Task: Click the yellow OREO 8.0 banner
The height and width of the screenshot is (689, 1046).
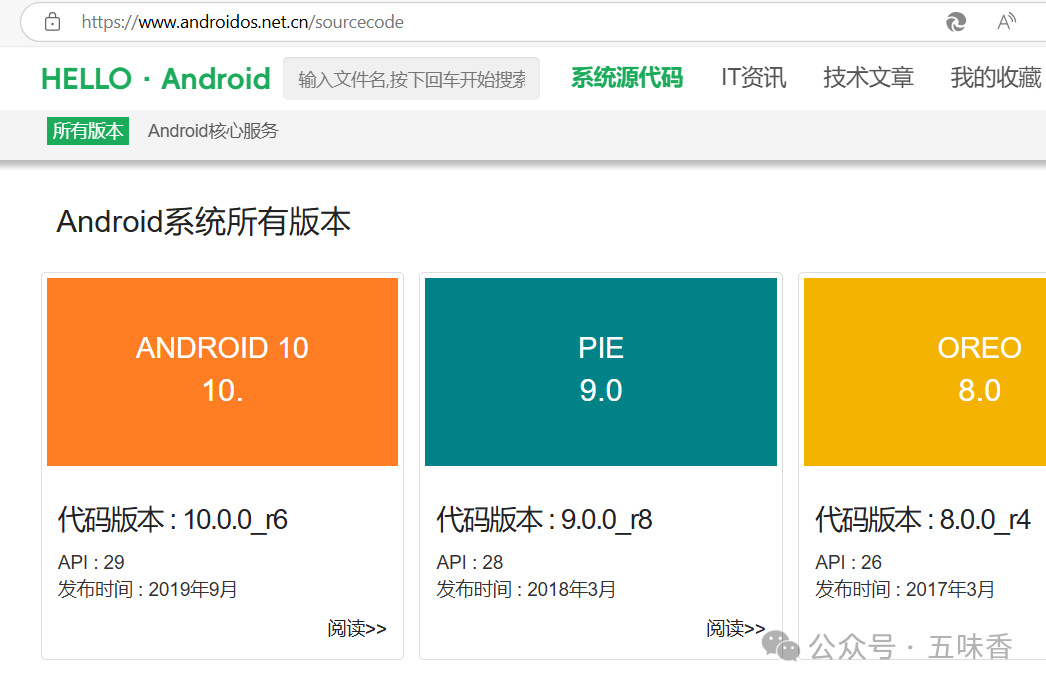Action: [x=925, y=372]
